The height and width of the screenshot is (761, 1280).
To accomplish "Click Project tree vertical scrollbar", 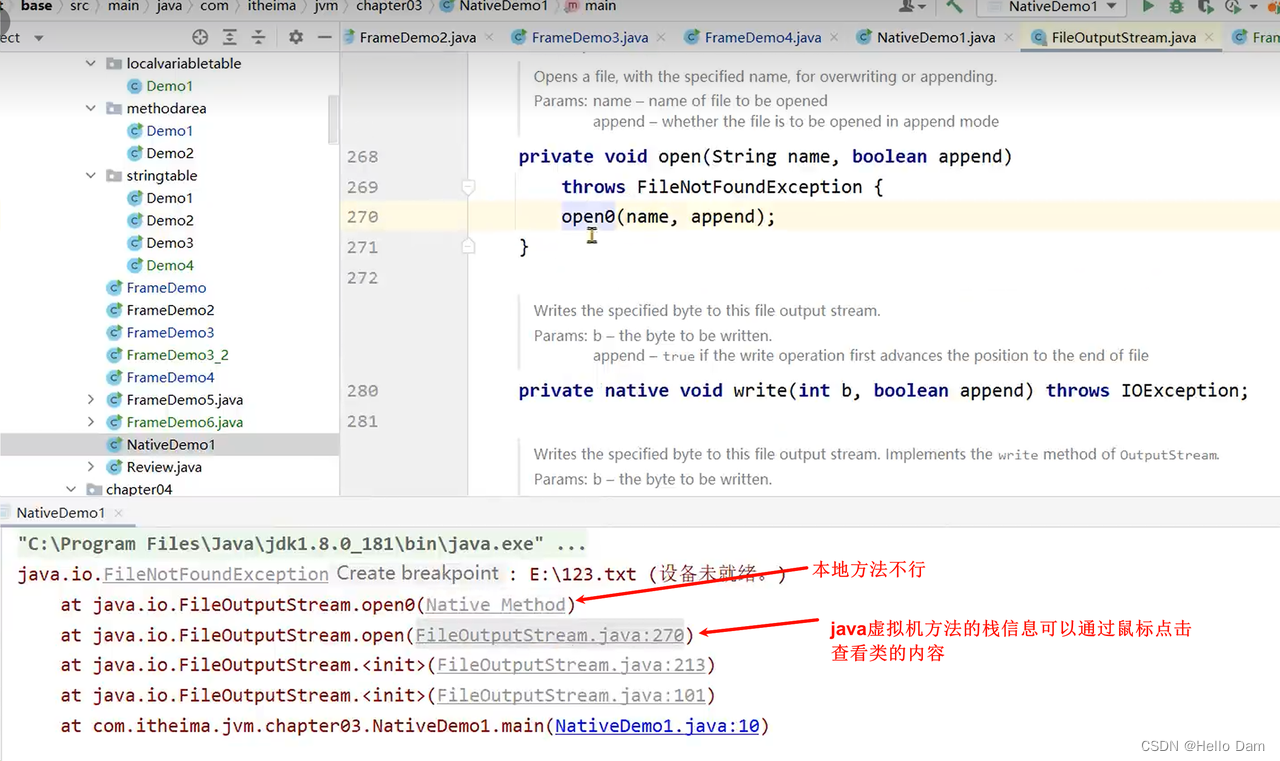I will pos(334,120).
